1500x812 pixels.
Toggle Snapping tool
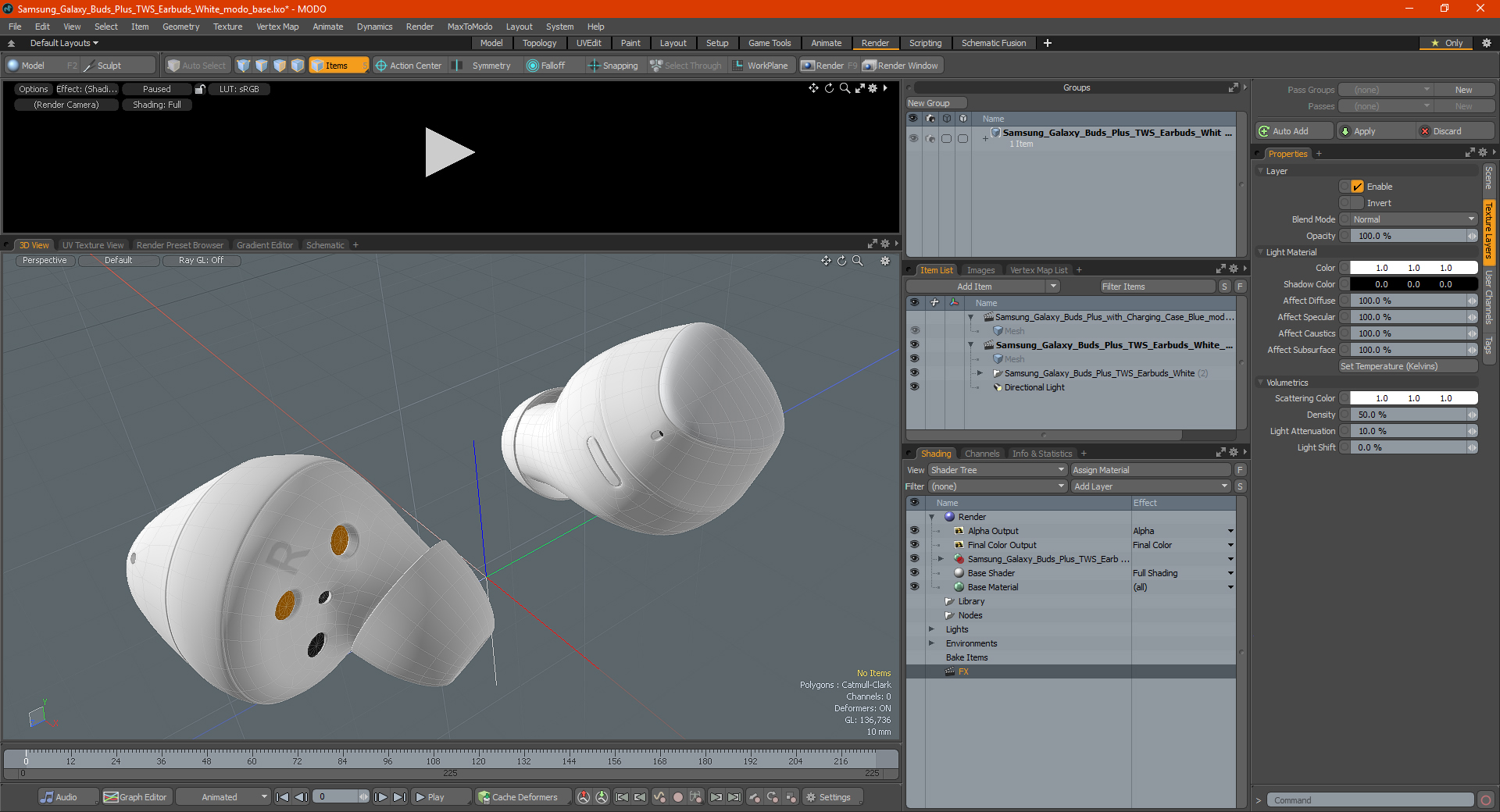(x=613, y=66)
